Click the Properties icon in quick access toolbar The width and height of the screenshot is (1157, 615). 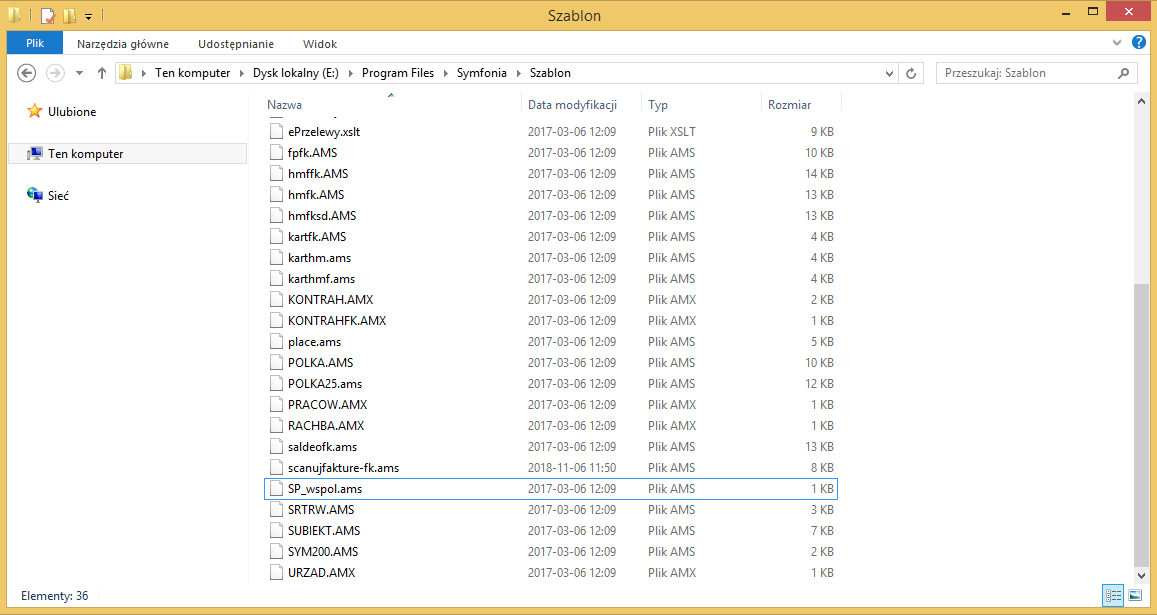(x=47, y=16)
